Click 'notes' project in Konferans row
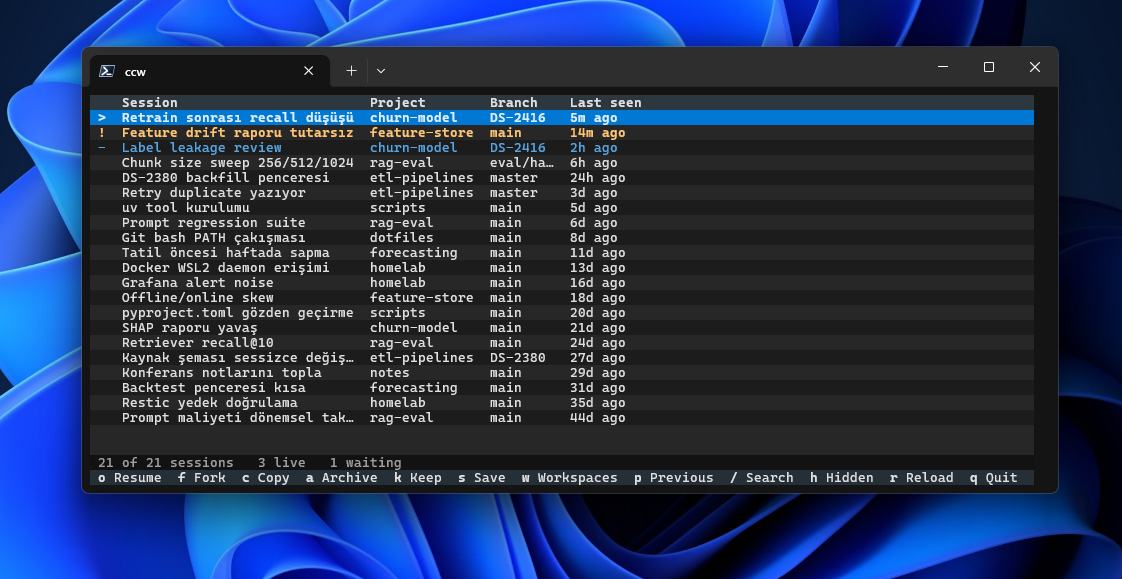 [390, 373]
